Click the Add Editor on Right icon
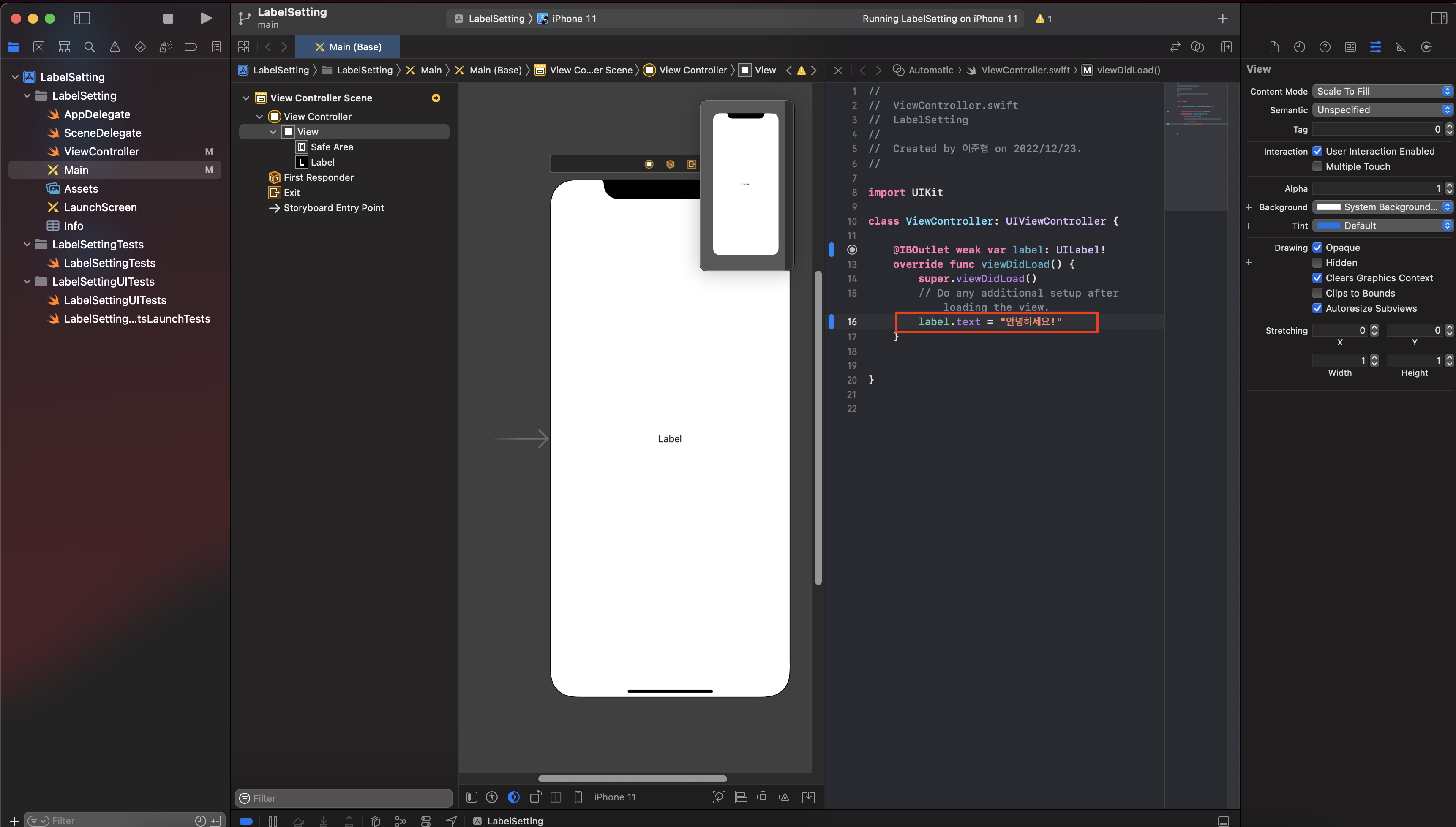The image size is (1456, 827). pos(1226,46)
